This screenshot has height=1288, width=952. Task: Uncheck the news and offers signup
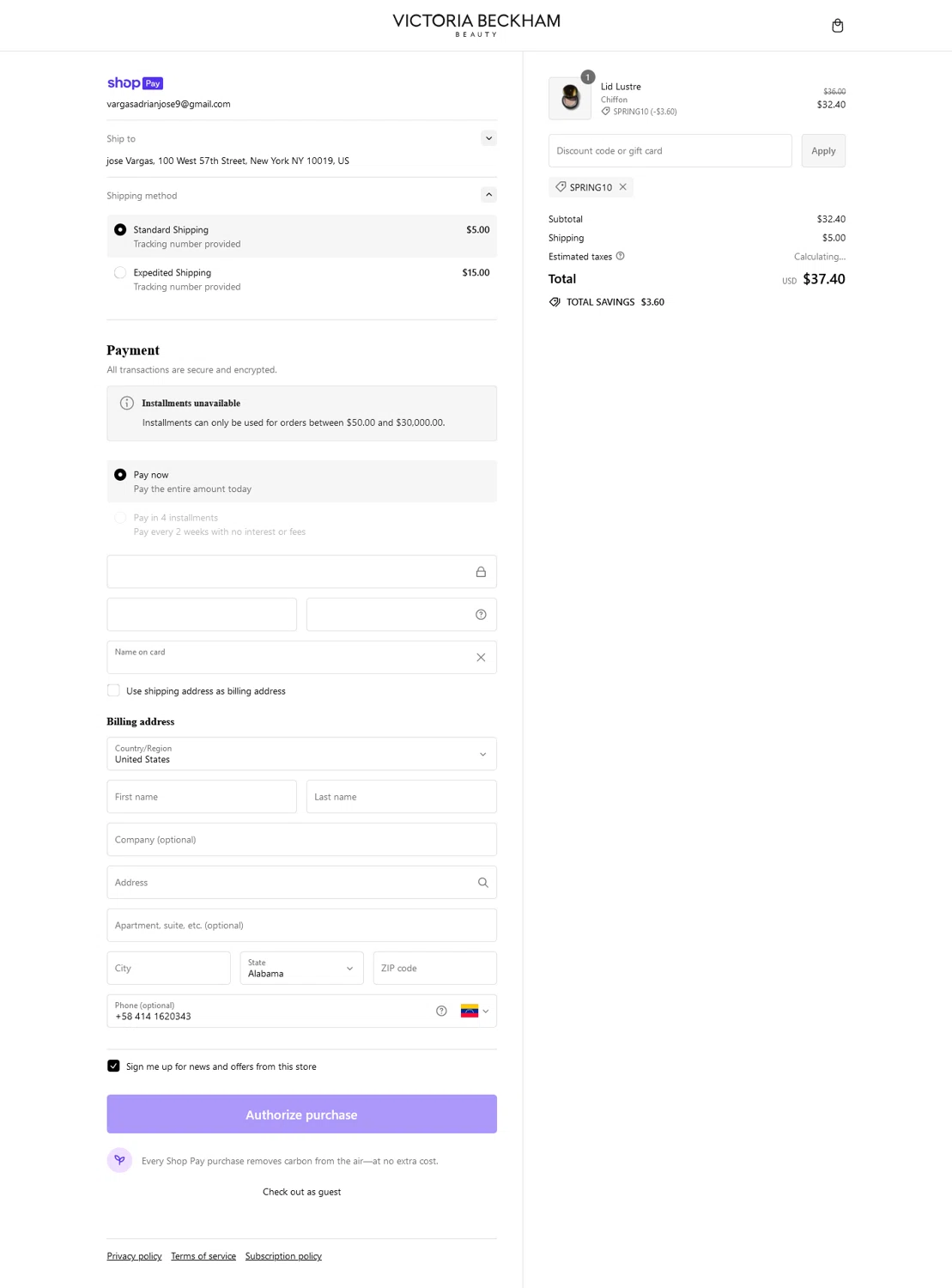113,1066
